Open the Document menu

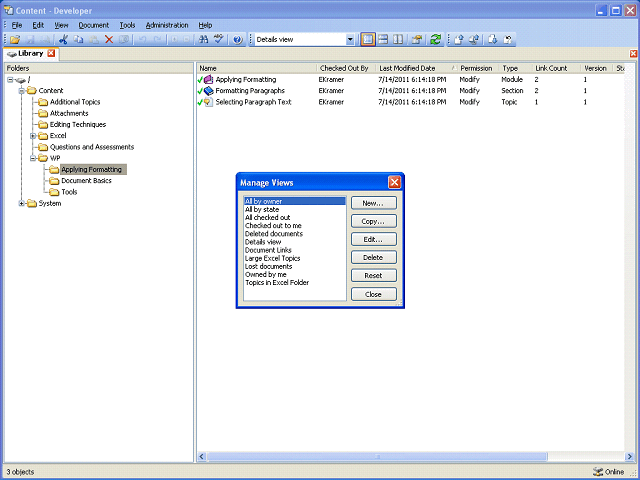[x=93, y=25]
